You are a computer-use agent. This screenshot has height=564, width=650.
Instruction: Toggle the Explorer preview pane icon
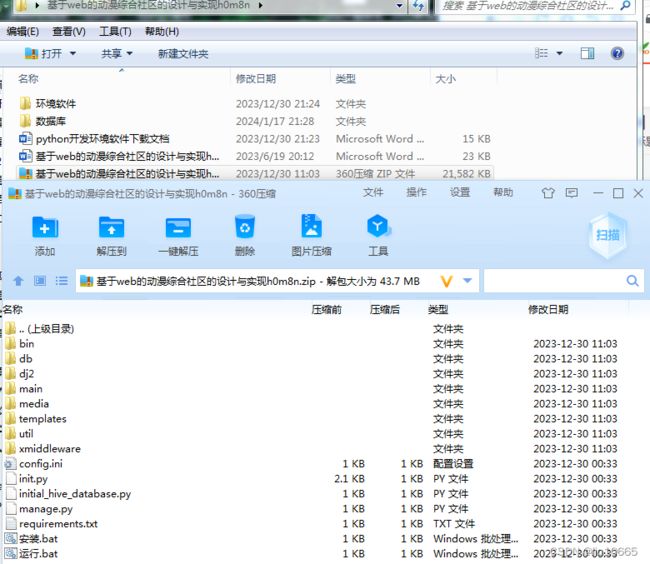tap(587, 53)
